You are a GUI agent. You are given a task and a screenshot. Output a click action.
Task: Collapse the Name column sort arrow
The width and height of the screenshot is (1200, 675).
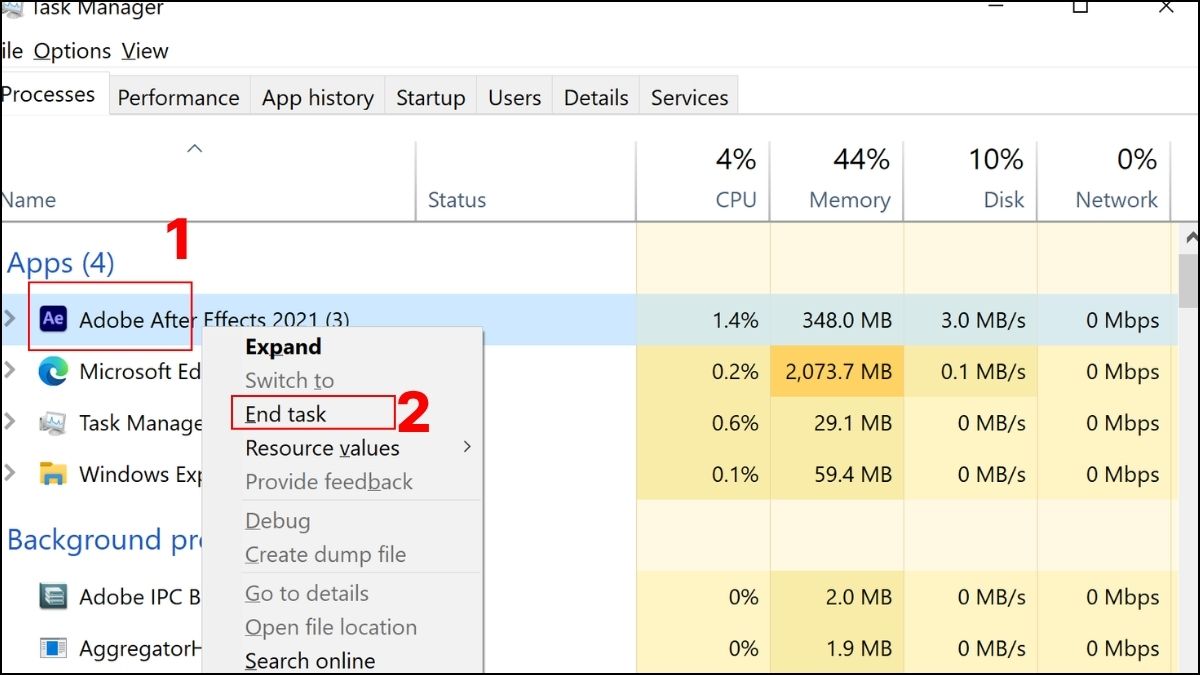[x=195, y=149]
